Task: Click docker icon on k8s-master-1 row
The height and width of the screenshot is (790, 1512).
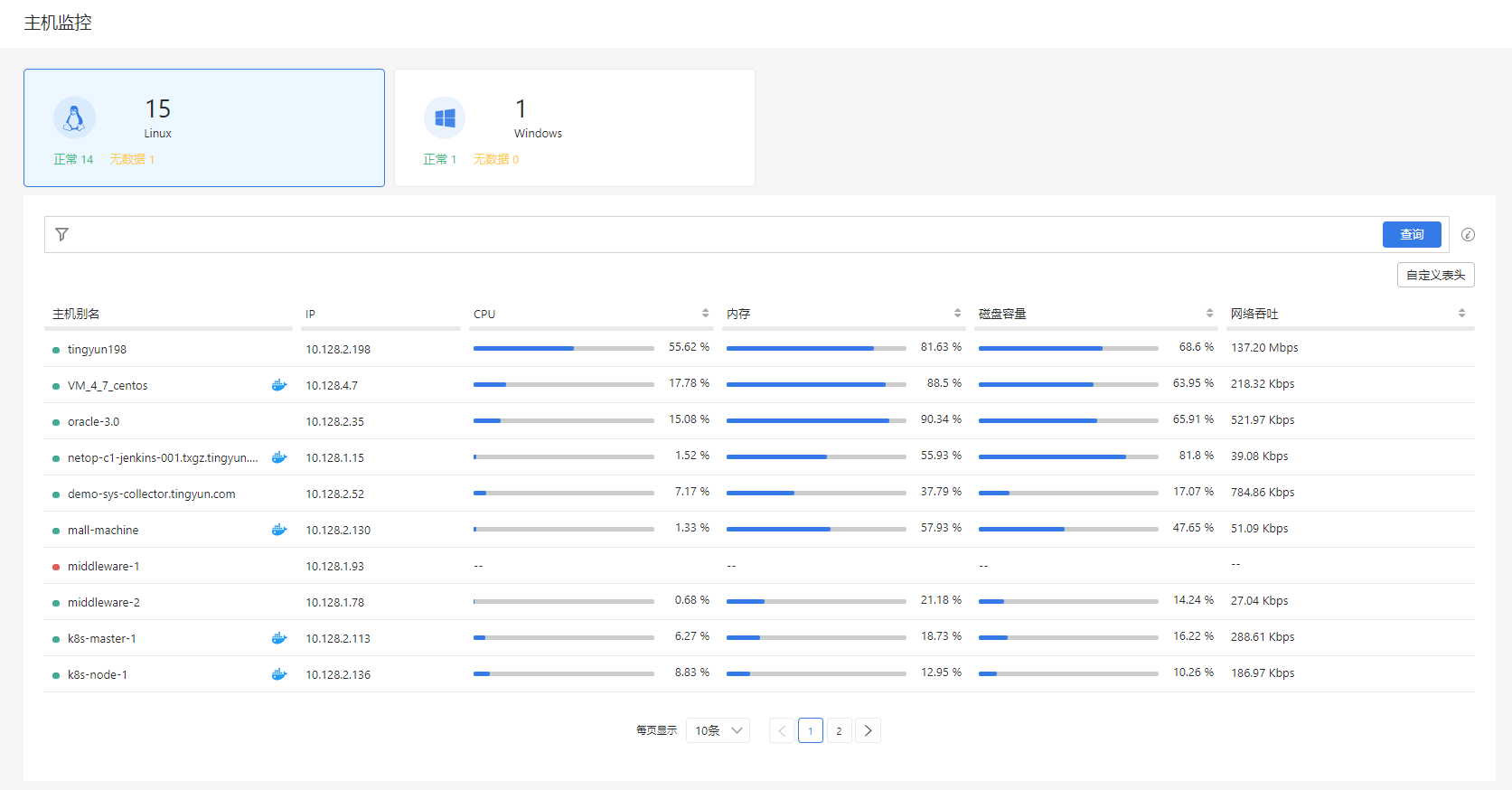Action: pyautogui.click(x=279, y=638)
